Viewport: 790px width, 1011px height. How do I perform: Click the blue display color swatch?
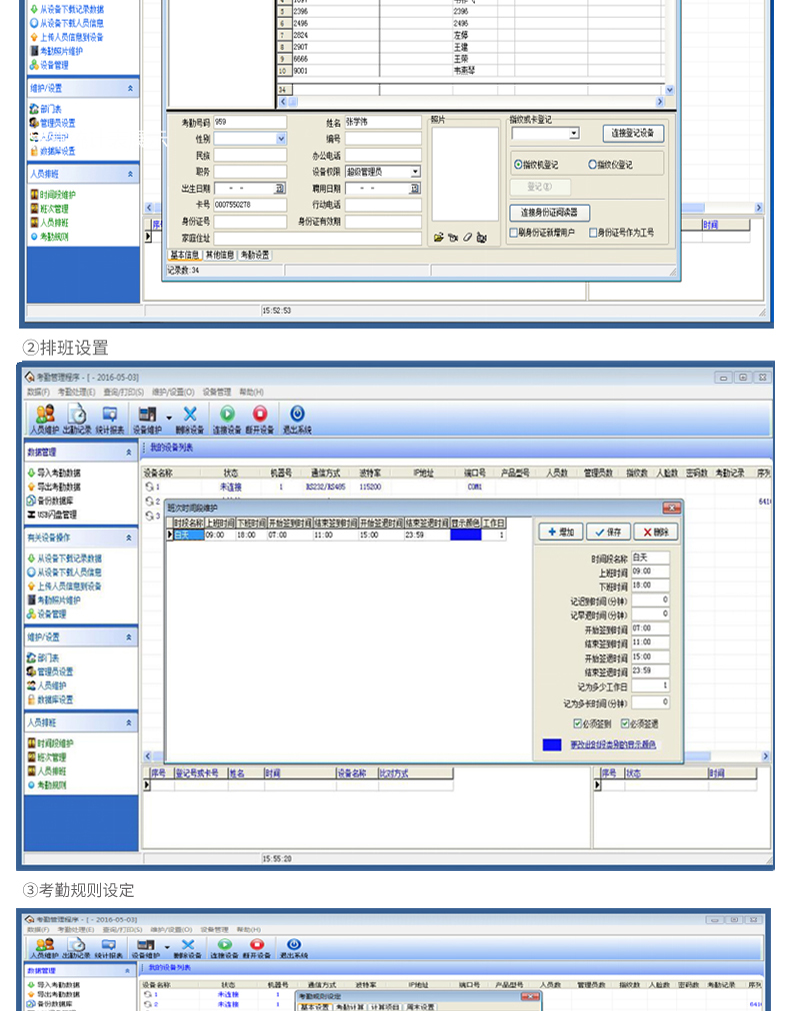click(552, 745)
